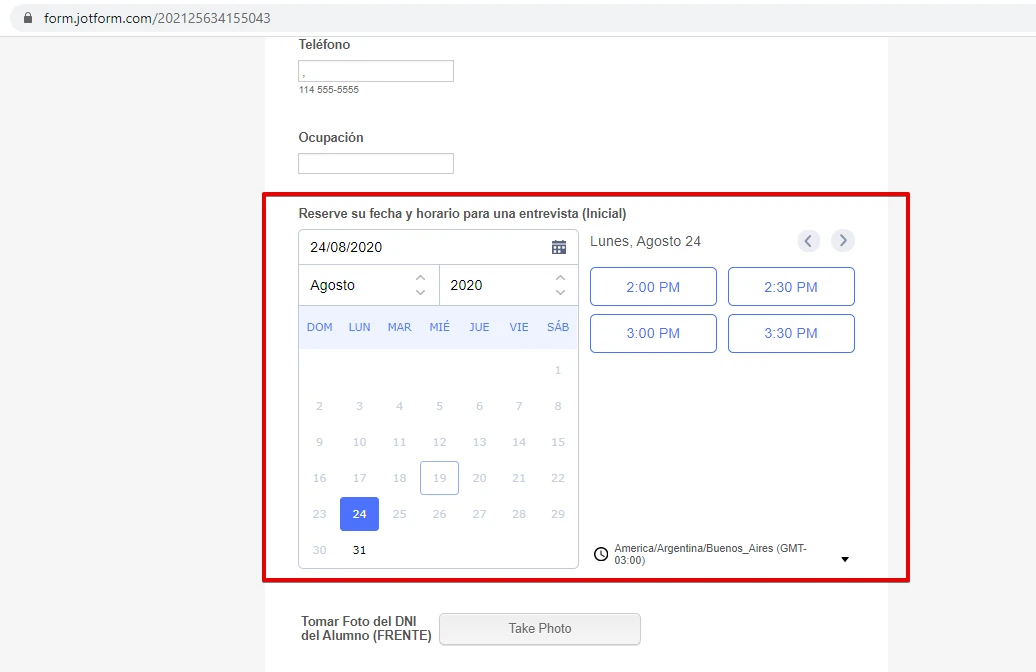
Task: Advance to next day with the right chevron
Action: (842, 240)
